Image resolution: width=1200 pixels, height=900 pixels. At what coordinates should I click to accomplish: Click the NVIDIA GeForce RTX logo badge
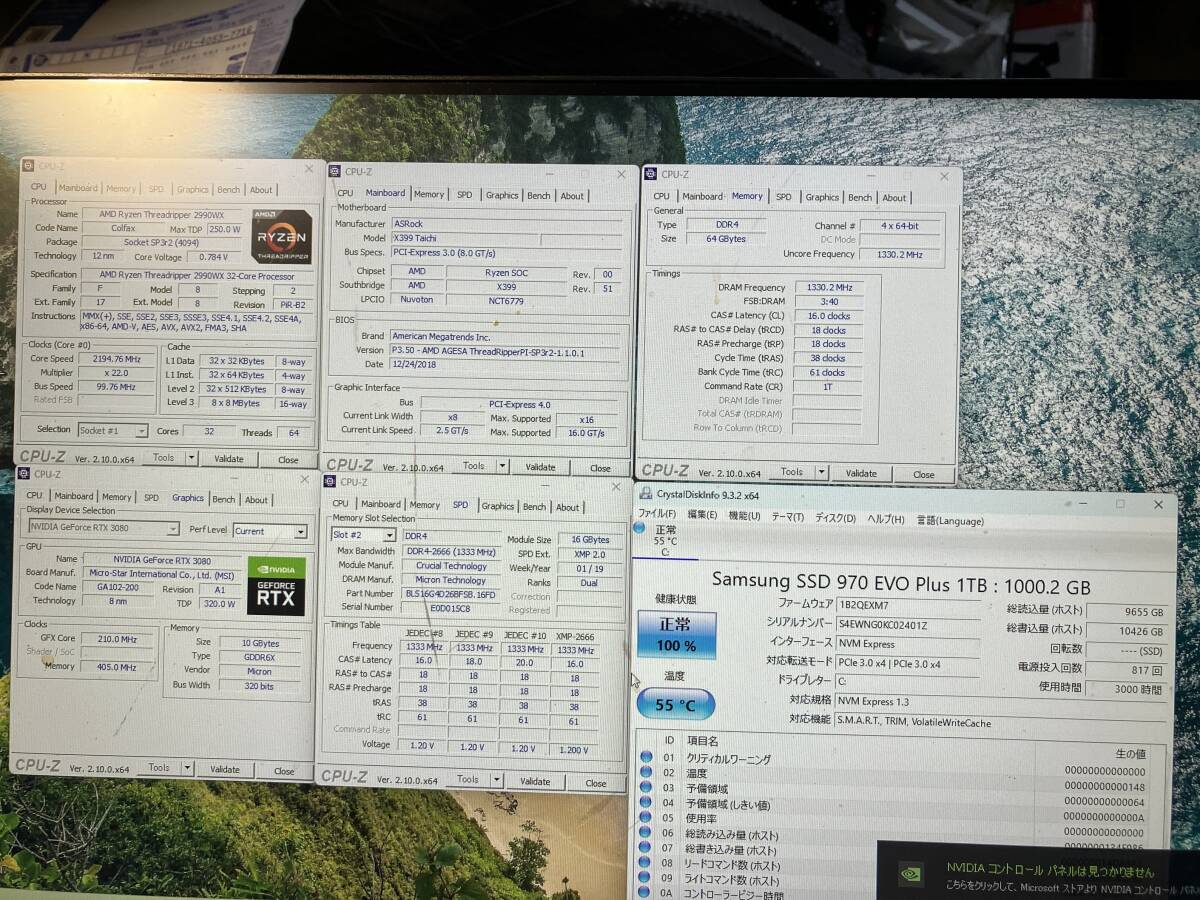(x=276, y=586)
